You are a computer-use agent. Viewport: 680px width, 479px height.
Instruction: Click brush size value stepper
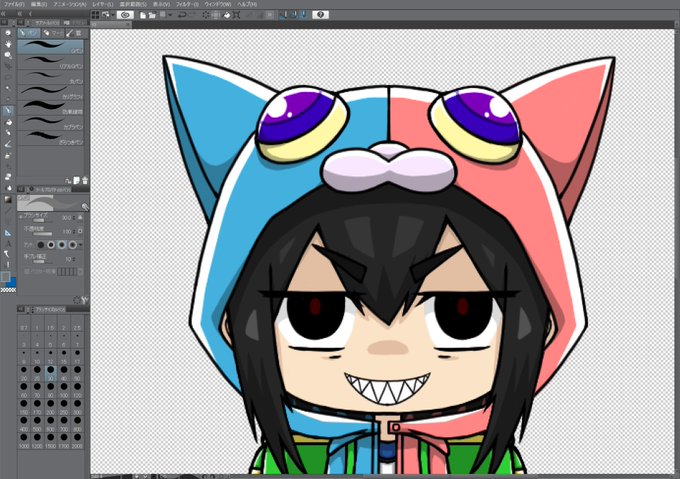(74, 218)
